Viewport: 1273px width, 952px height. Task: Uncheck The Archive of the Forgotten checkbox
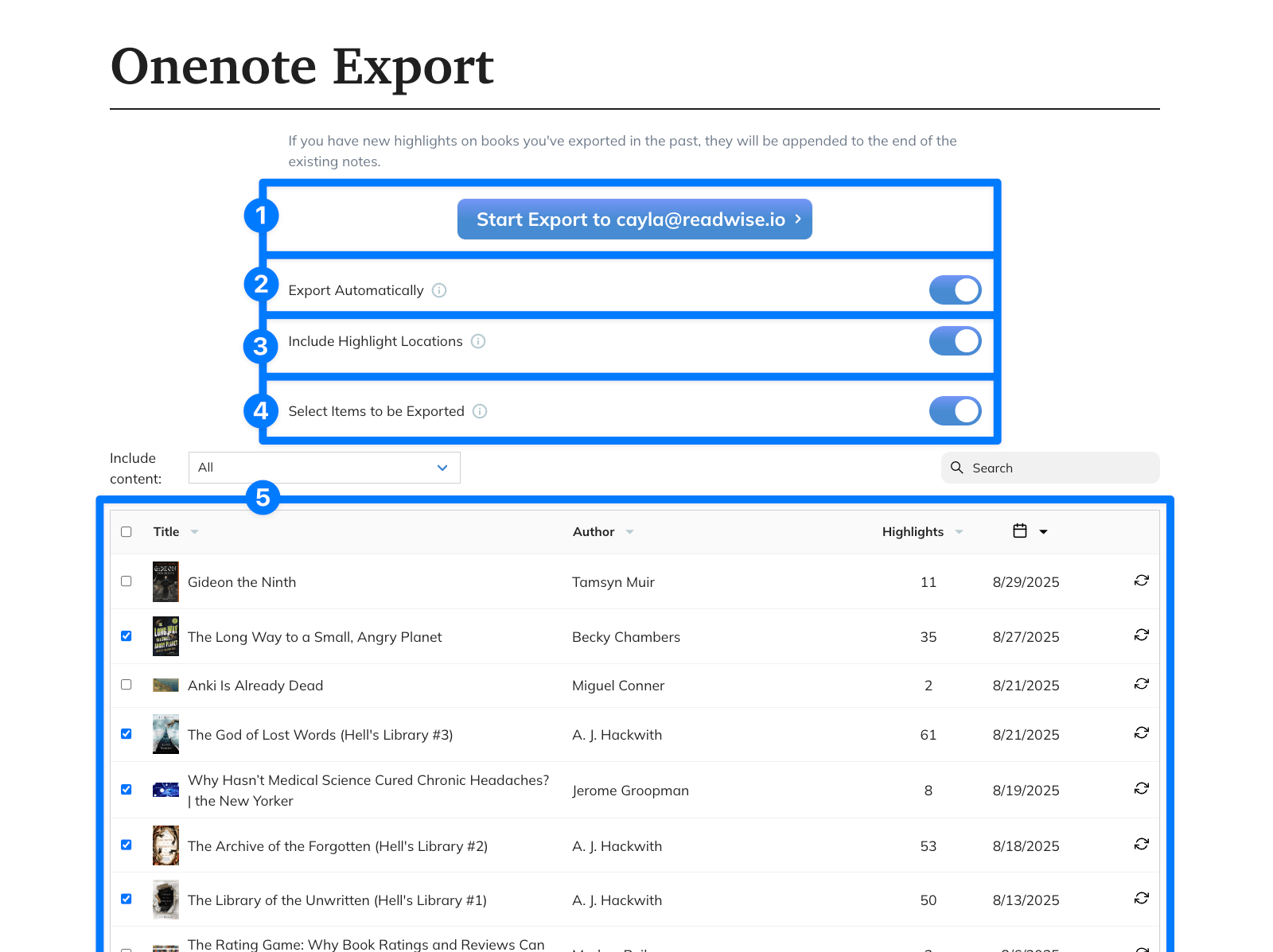click(127, 845)
